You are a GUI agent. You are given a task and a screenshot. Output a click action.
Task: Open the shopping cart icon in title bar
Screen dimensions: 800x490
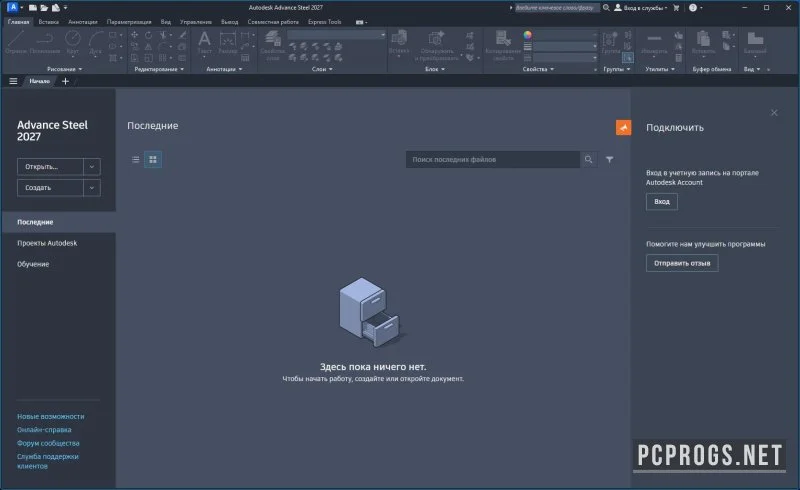[x=677, y=8]
